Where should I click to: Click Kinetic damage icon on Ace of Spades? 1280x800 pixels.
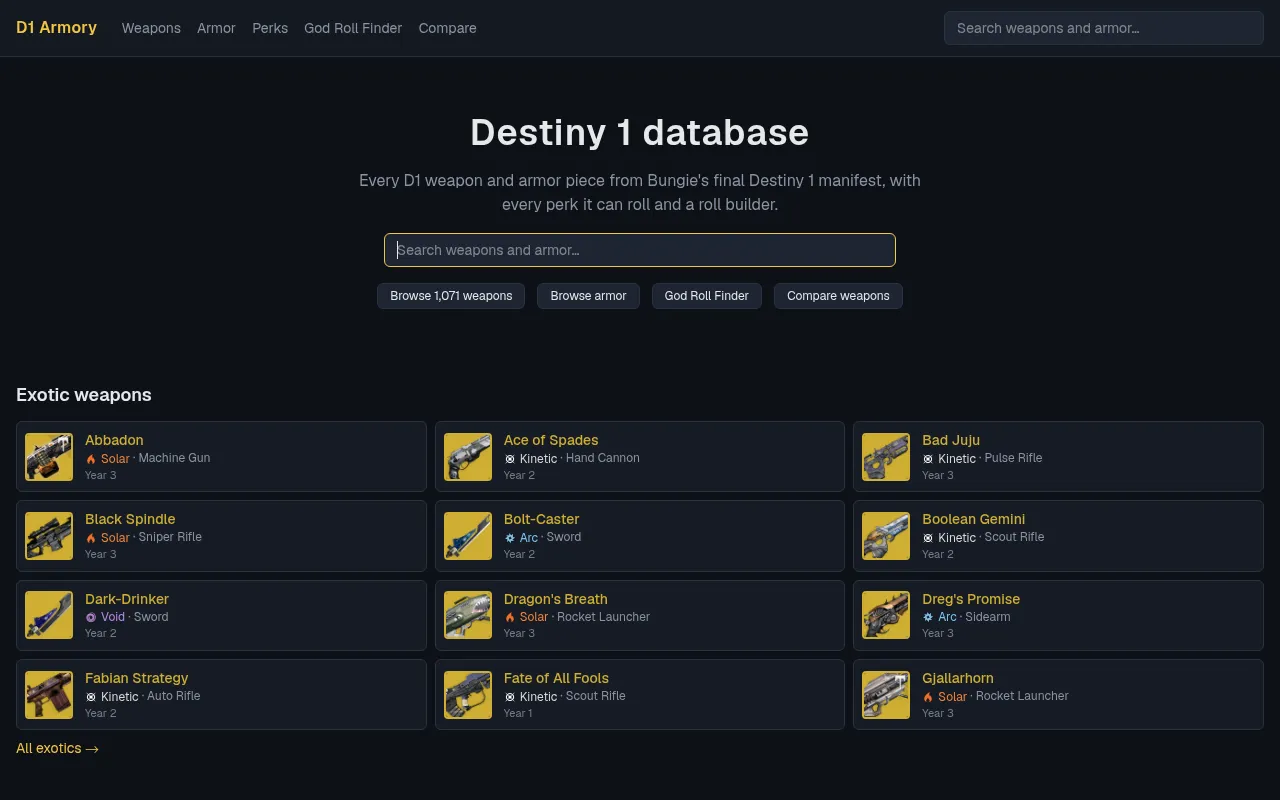[x=510, y=459]
